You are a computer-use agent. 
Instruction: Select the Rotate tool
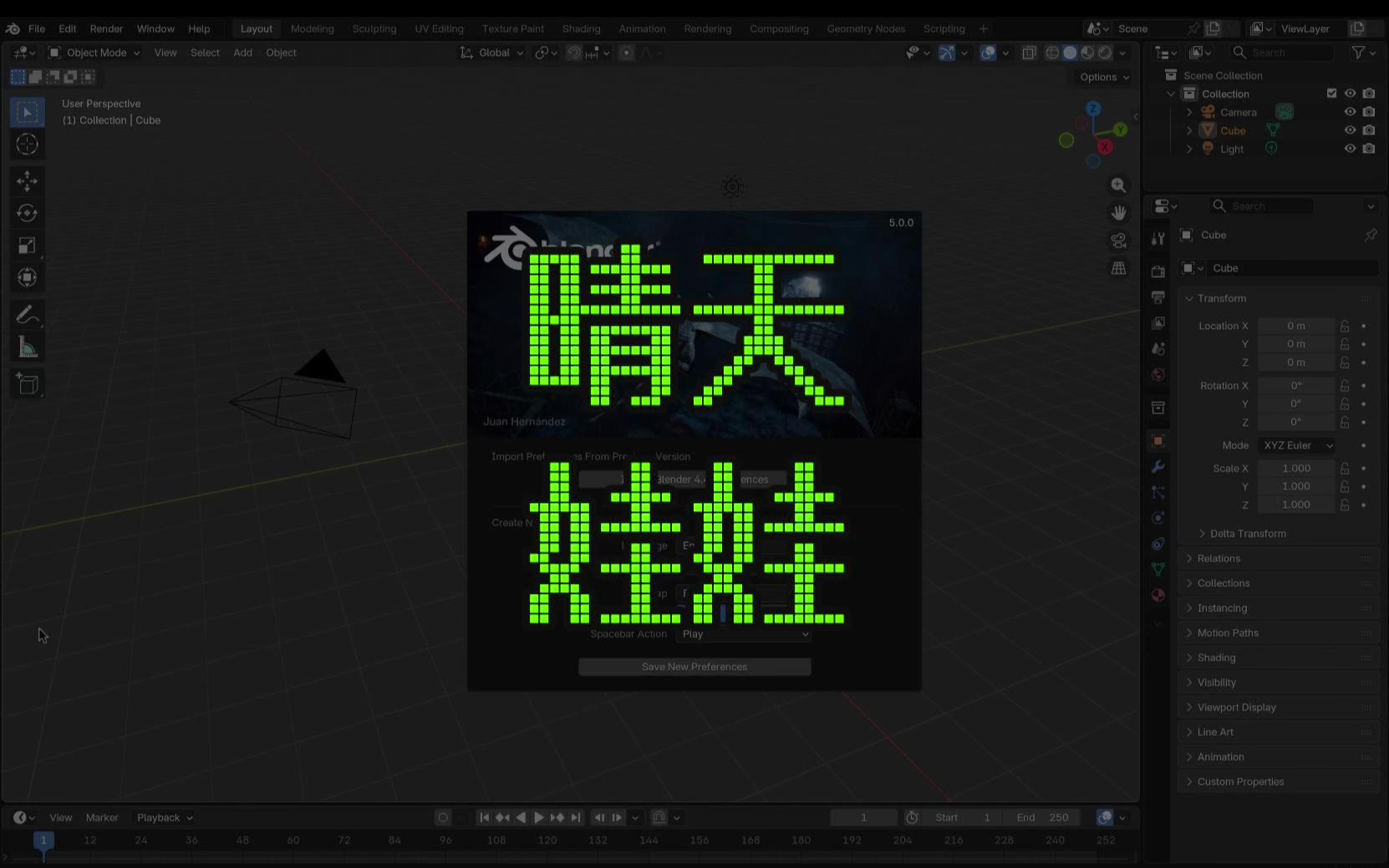[x=27, y=213]
